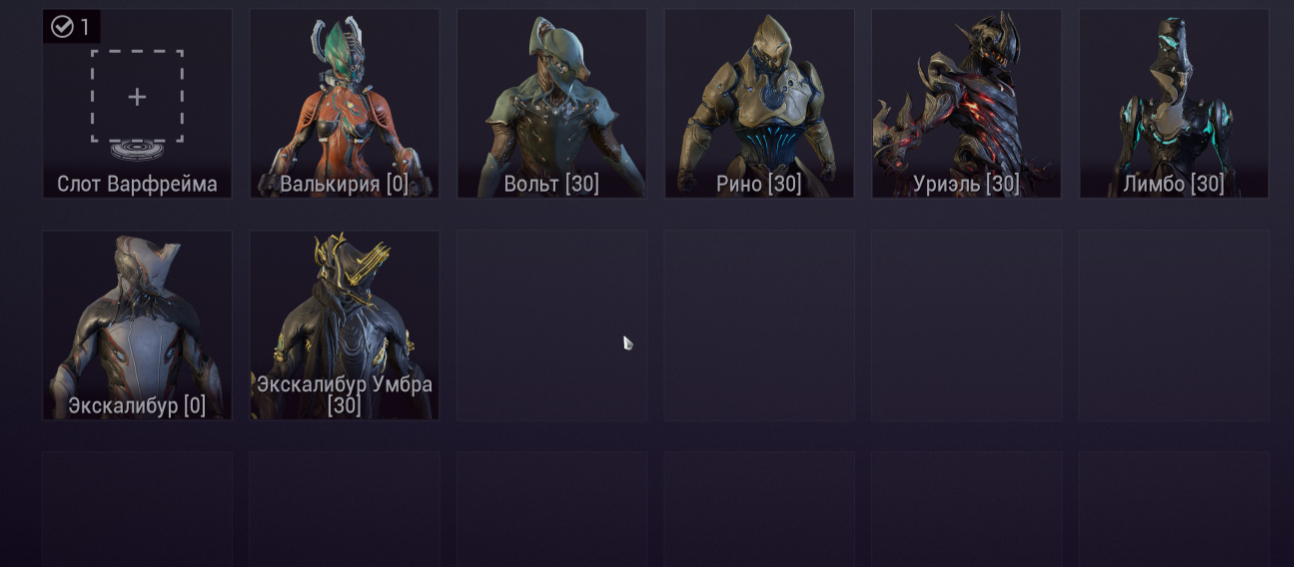Select the Лимбо [30] warframe
This screenshot has height=567, width=1294.
pyautogui.click(x=1174, y=104)
